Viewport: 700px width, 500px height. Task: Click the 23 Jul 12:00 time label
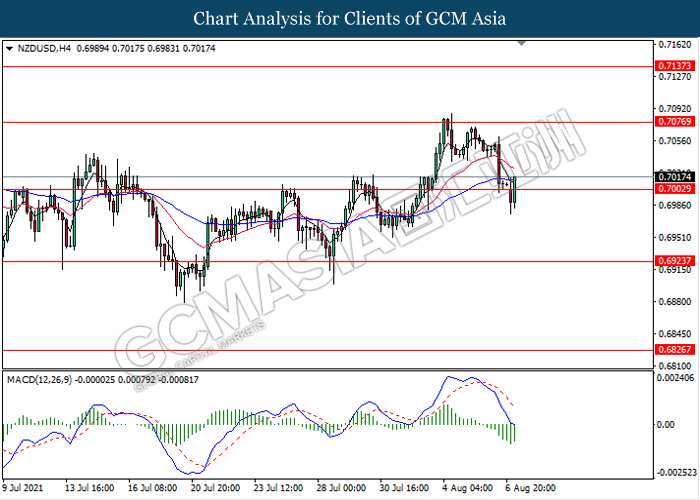click(278, 488)
